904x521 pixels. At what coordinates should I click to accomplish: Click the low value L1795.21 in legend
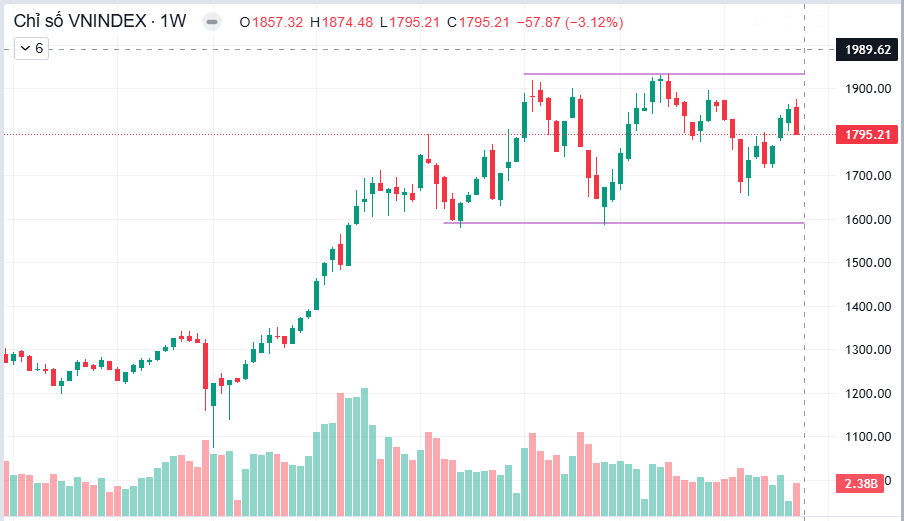pyautogui.click(x=409, y=22)
